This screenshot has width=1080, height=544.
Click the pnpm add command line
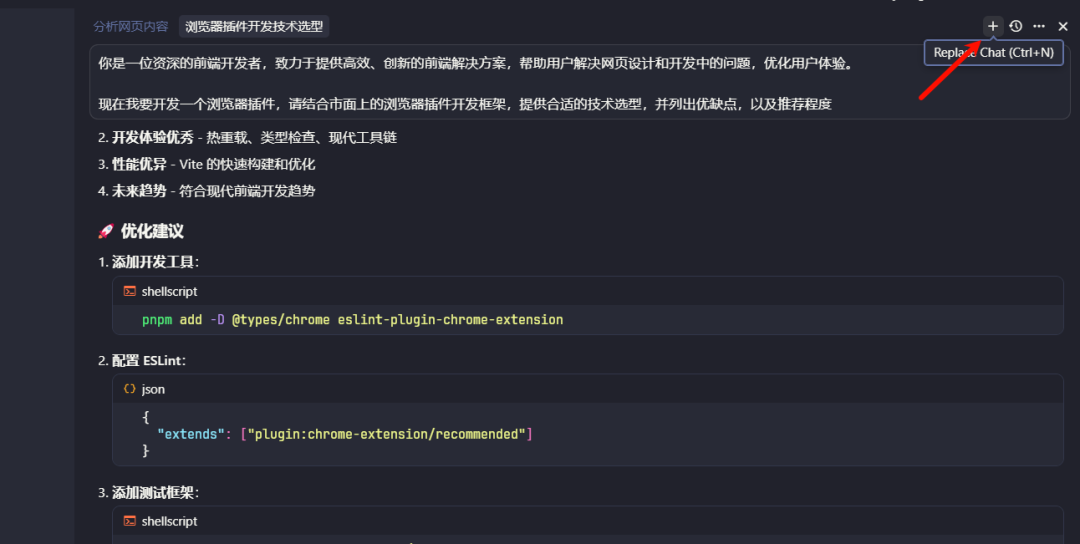click(352, 320)
